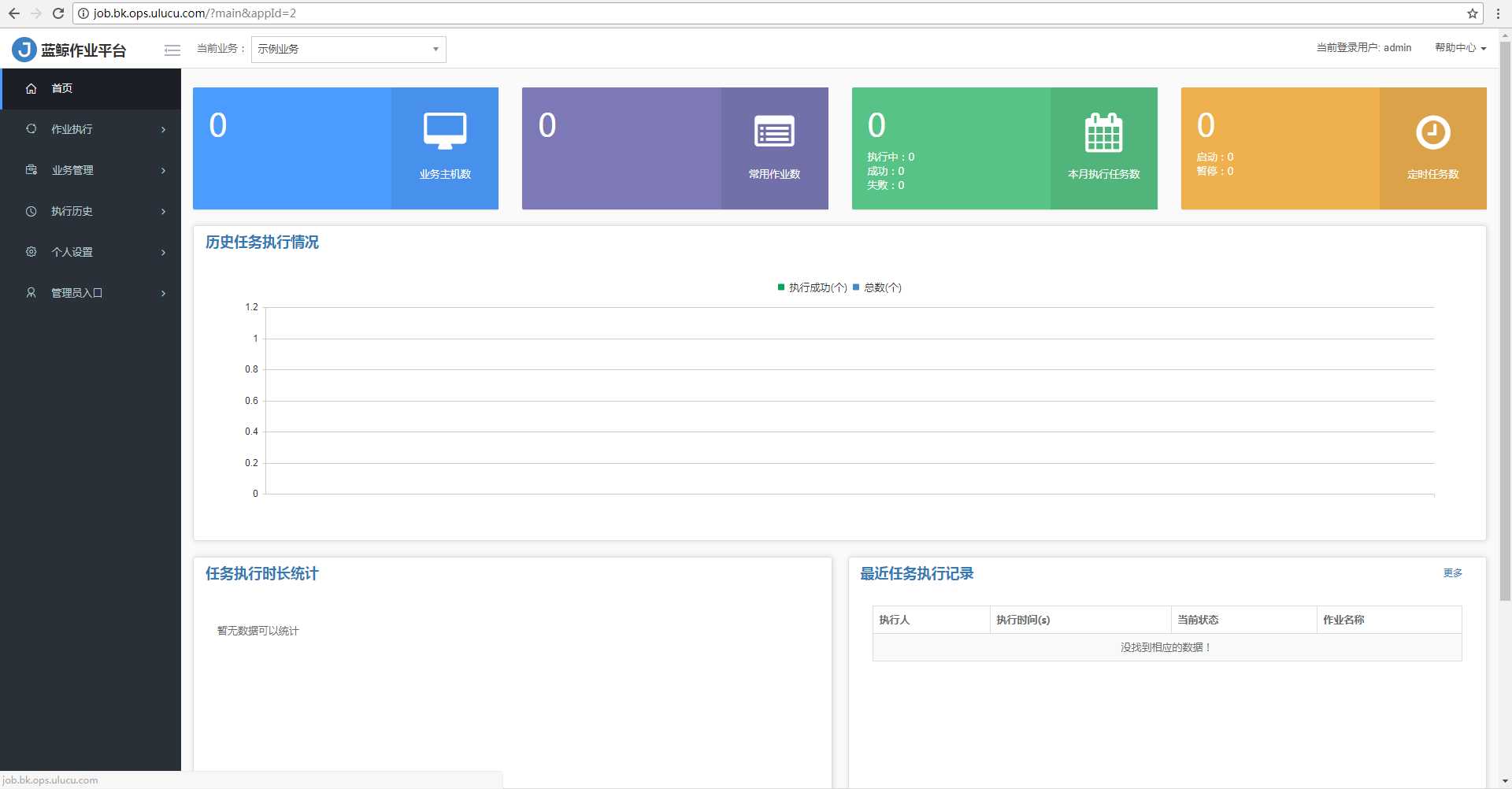Click the 暂无数据可以统计 text

tap(258, 631)
